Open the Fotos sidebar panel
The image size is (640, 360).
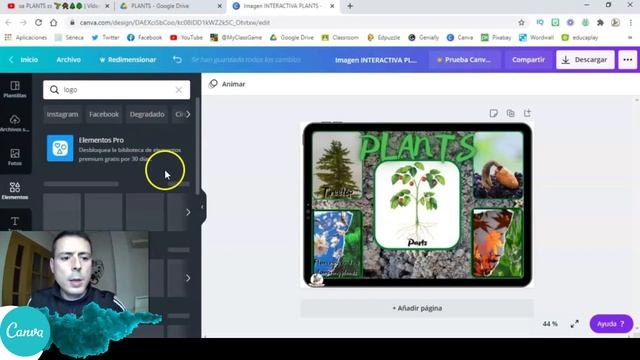click(x=15, y=157)
